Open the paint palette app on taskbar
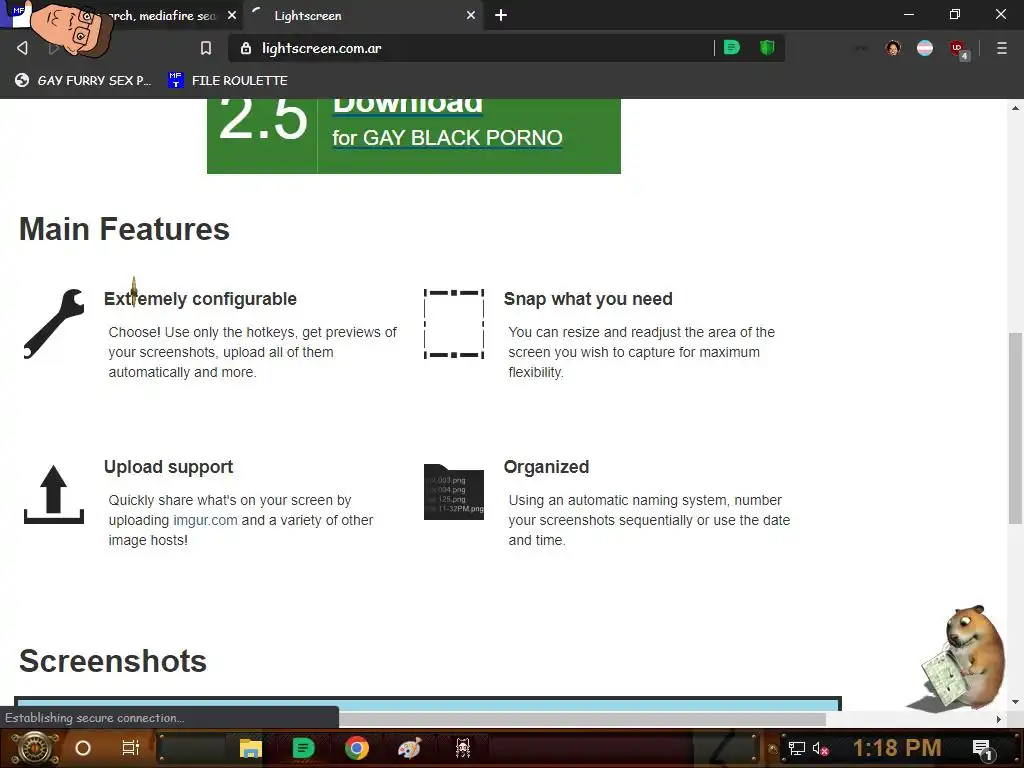 click(x=410, y=748)
